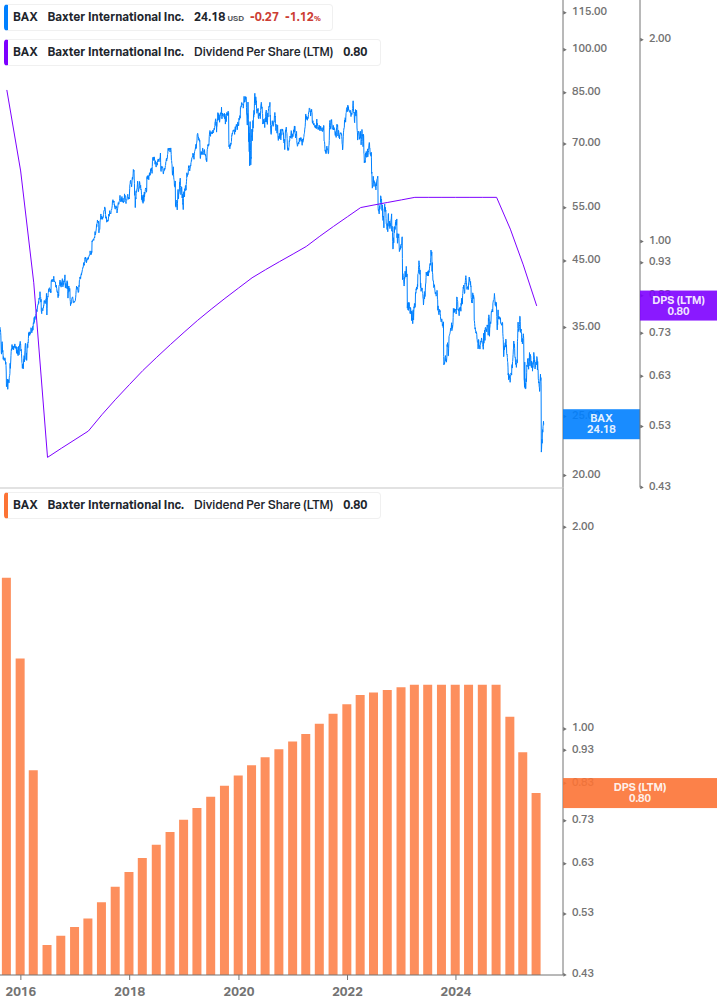Click the orange Dividend Per Share legend label

(191, 505)
